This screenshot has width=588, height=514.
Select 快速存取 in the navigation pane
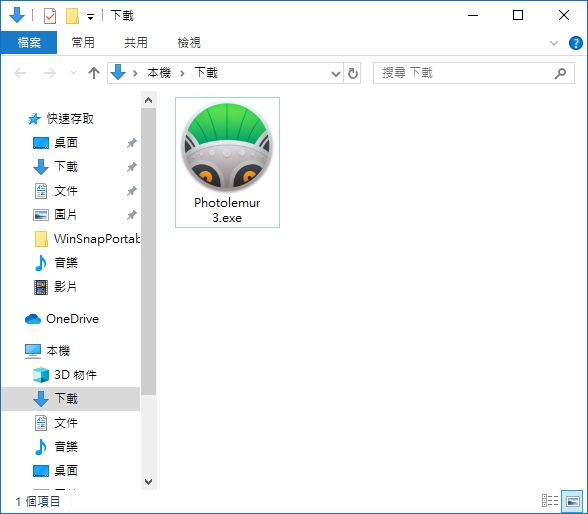pyautogui.click(x=70, y=119)
